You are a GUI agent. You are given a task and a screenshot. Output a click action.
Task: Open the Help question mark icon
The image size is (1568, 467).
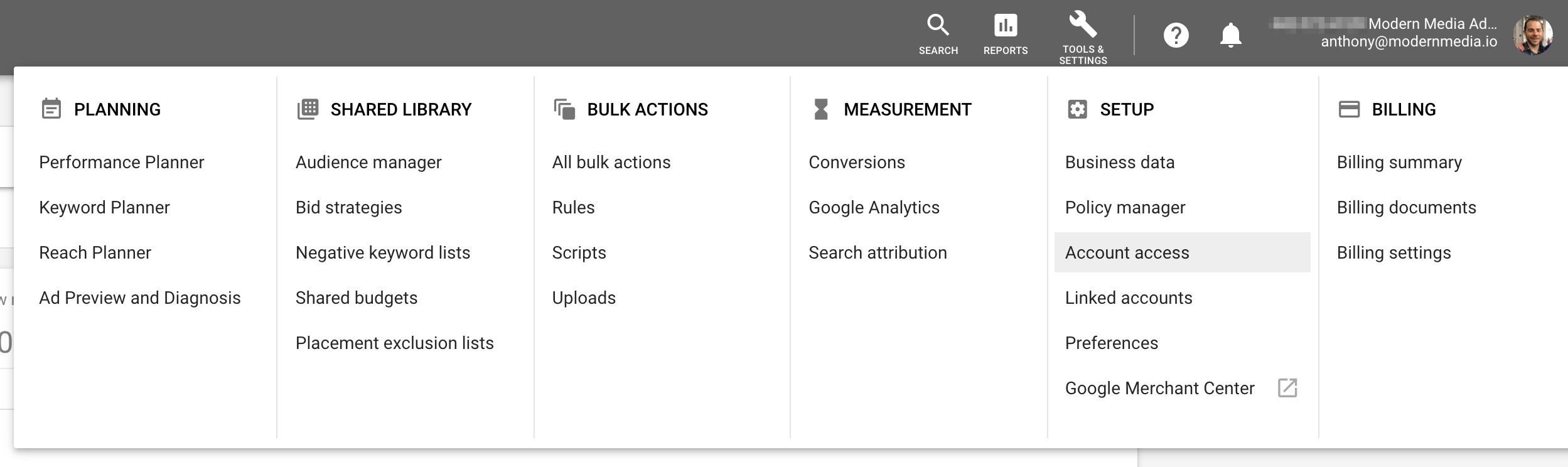1176,35
